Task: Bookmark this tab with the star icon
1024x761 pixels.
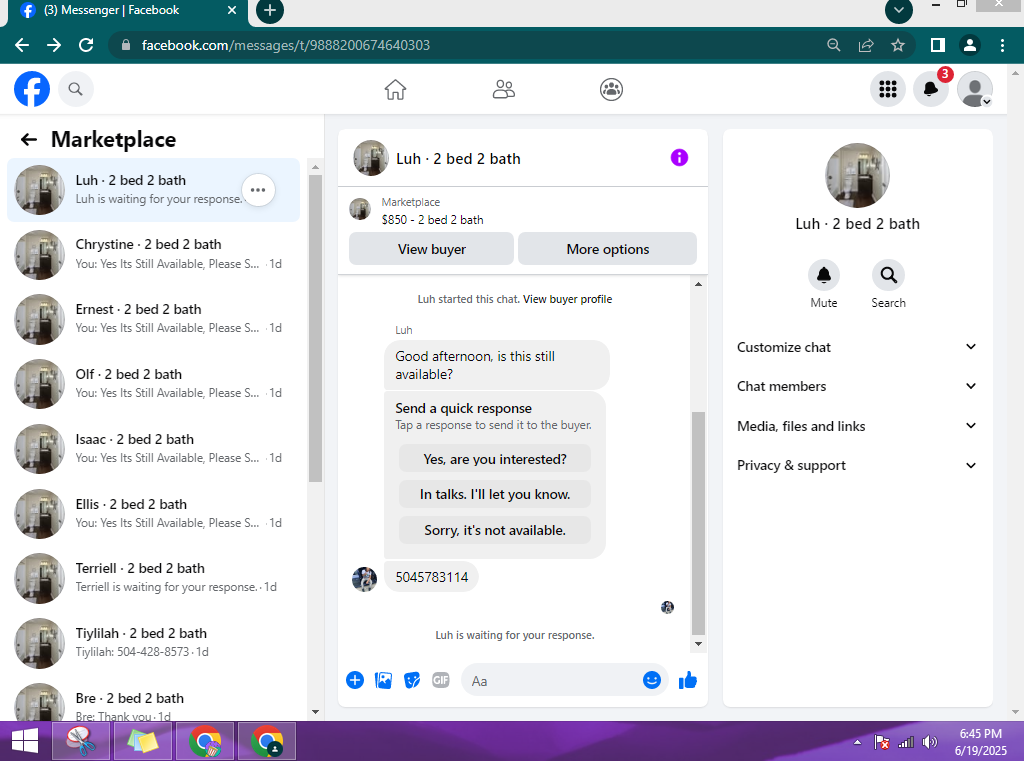Action: (x=898, y=45)
